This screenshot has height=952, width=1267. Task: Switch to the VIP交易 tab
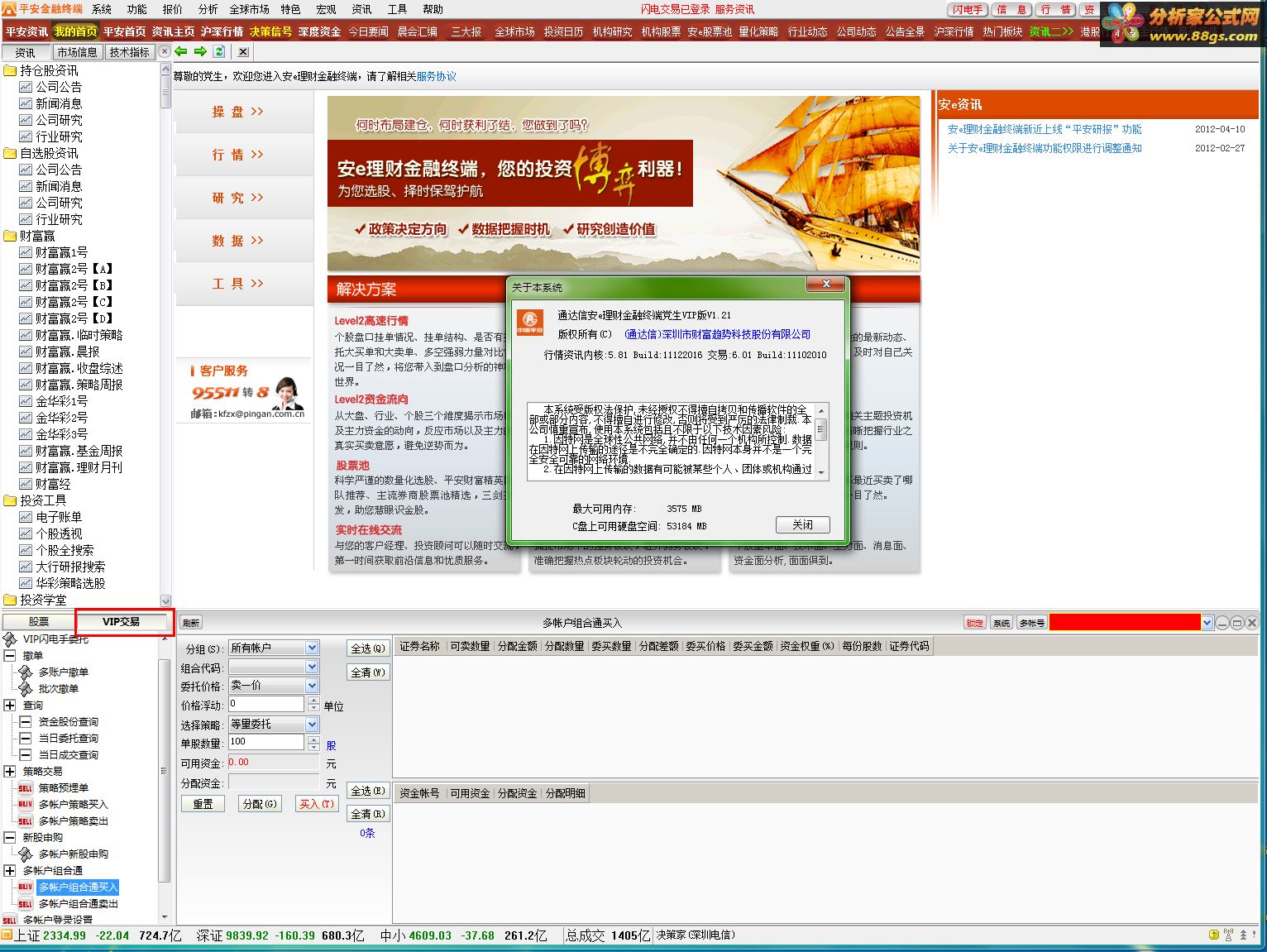(122, 622)
